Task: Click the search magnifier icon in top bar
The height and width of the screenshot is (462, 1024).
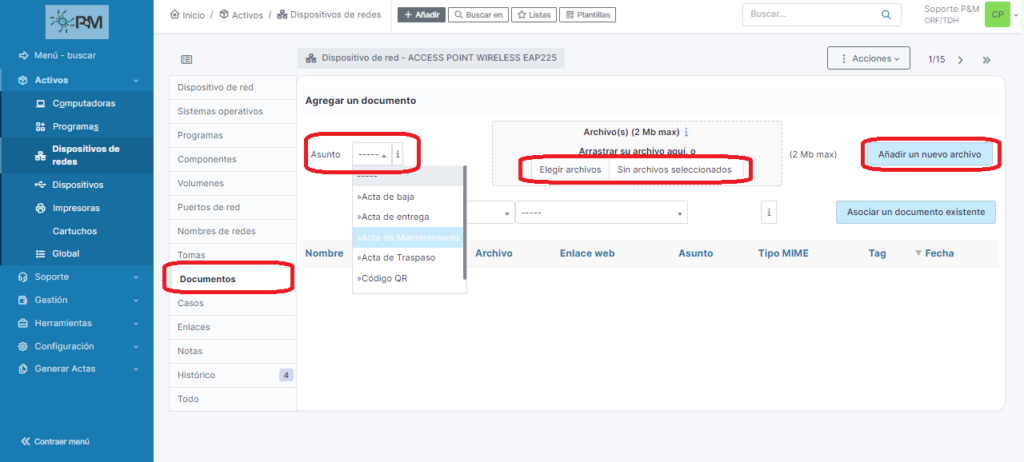Action: click(885, 15)
